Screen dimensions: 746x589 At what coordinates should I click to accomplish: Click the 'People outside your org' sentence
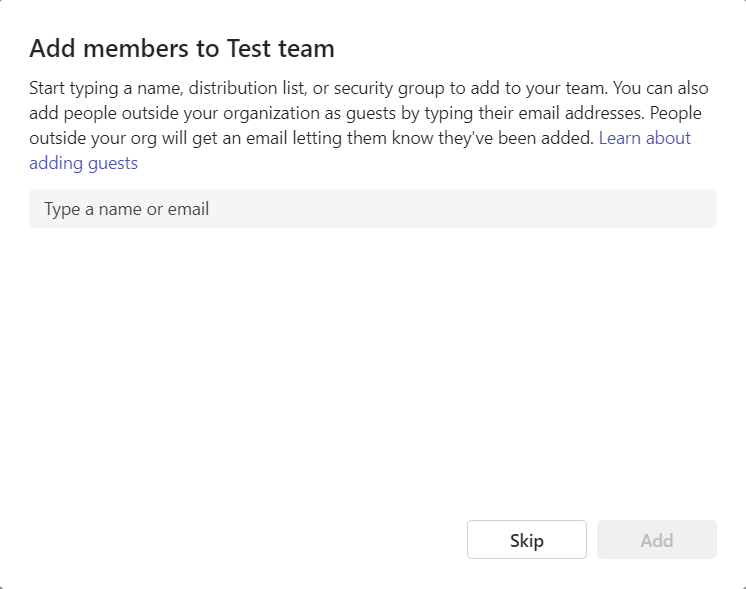(311, 138)
